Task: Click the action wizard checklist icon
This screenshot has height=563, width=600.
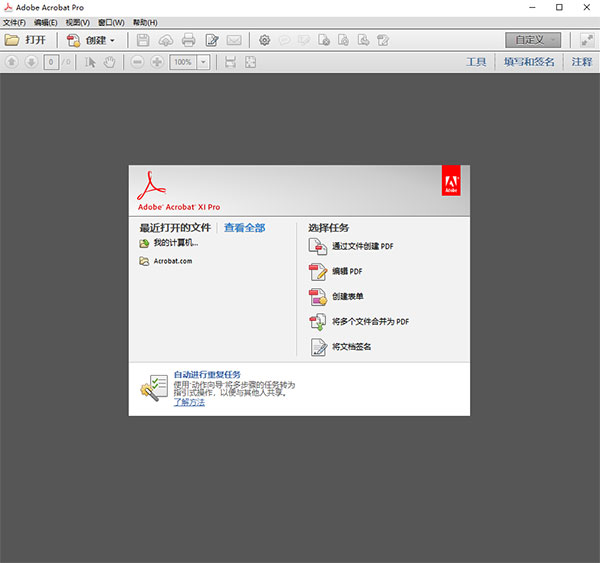Action: [154, 388]
